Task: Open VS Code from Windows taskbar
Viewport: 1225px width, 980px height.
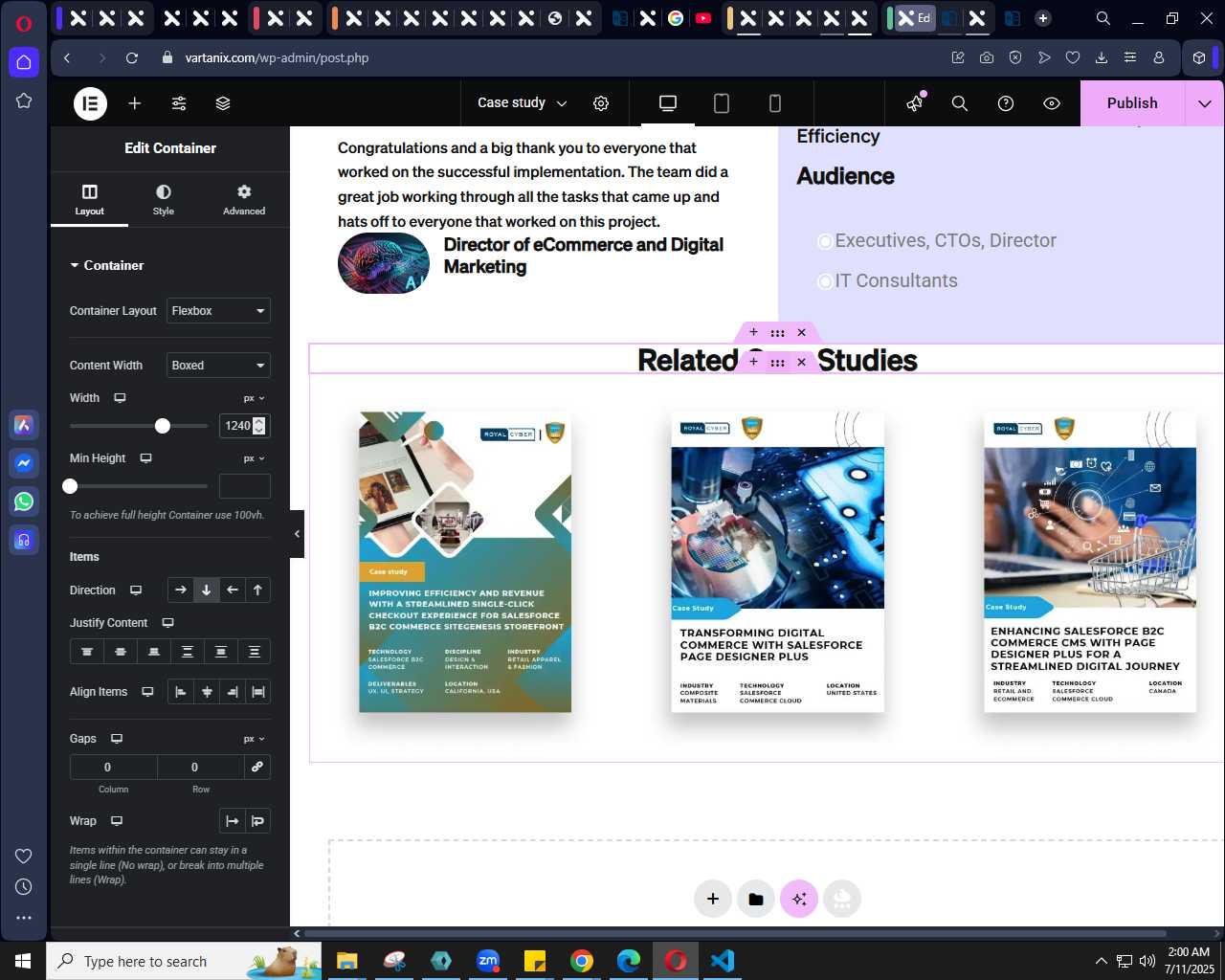Action: click(723, 961)
